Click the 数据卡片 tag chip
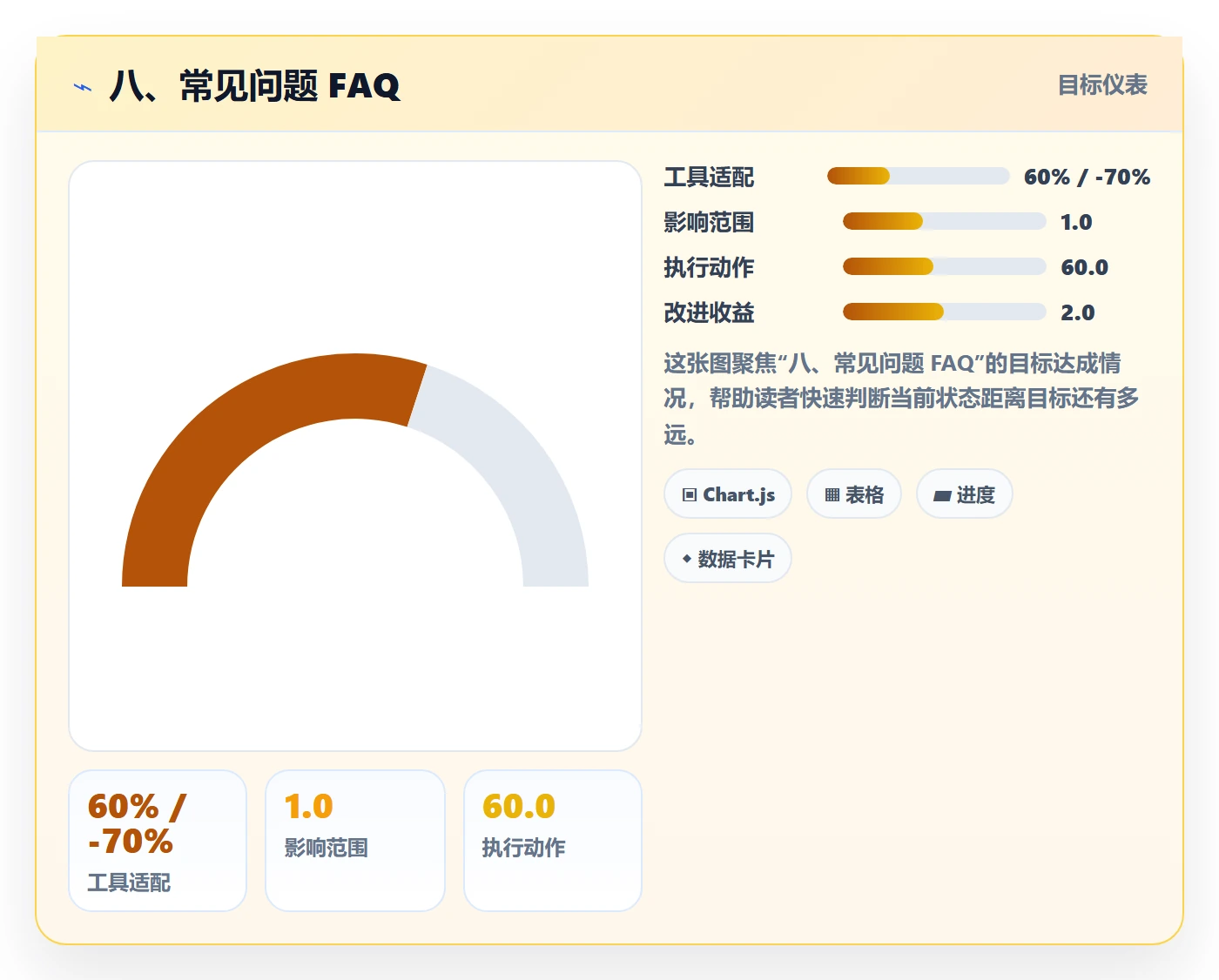This screenshot has width=1219, height=980. 728,559
